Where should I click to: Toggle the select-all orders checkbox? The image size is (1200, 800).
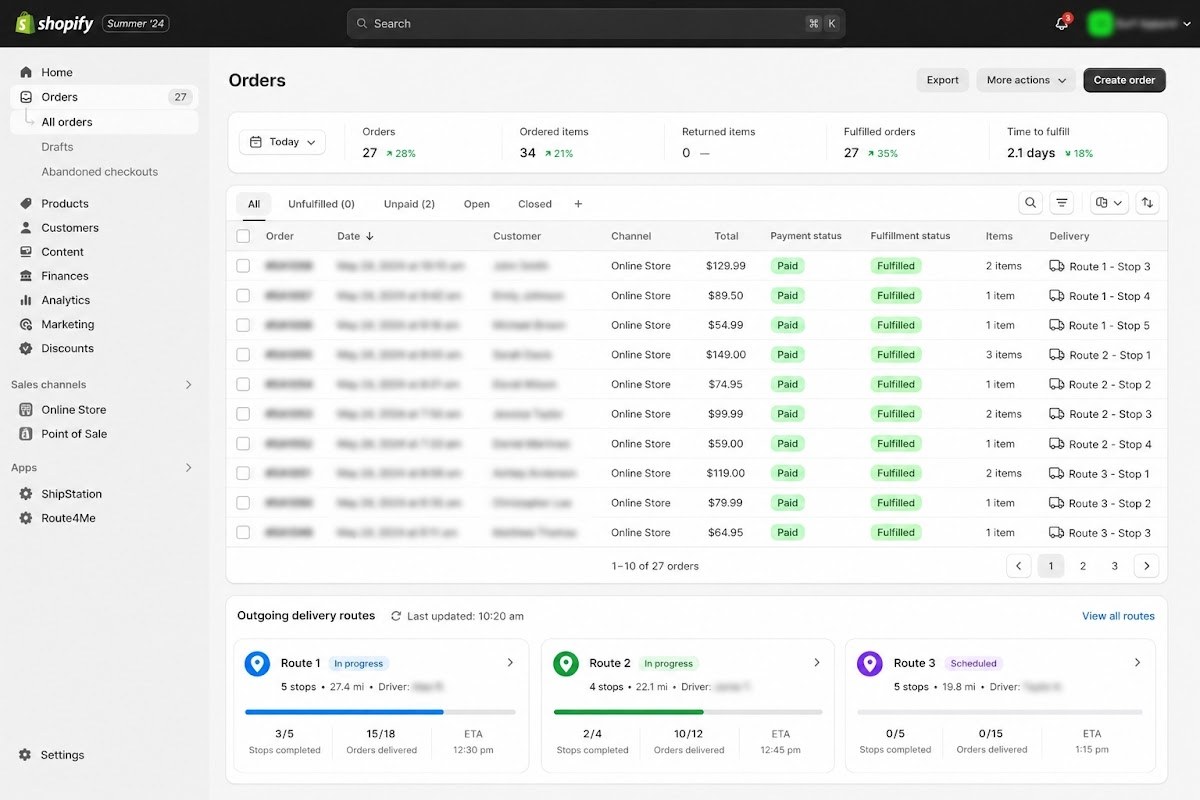243,236
